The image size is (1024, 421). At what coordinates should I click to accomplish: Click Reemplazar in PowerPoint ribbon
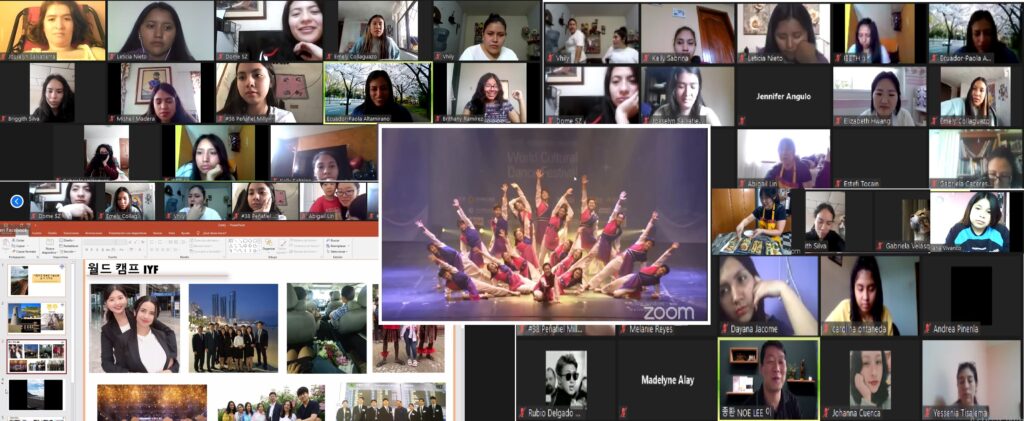tap(338, 245)
